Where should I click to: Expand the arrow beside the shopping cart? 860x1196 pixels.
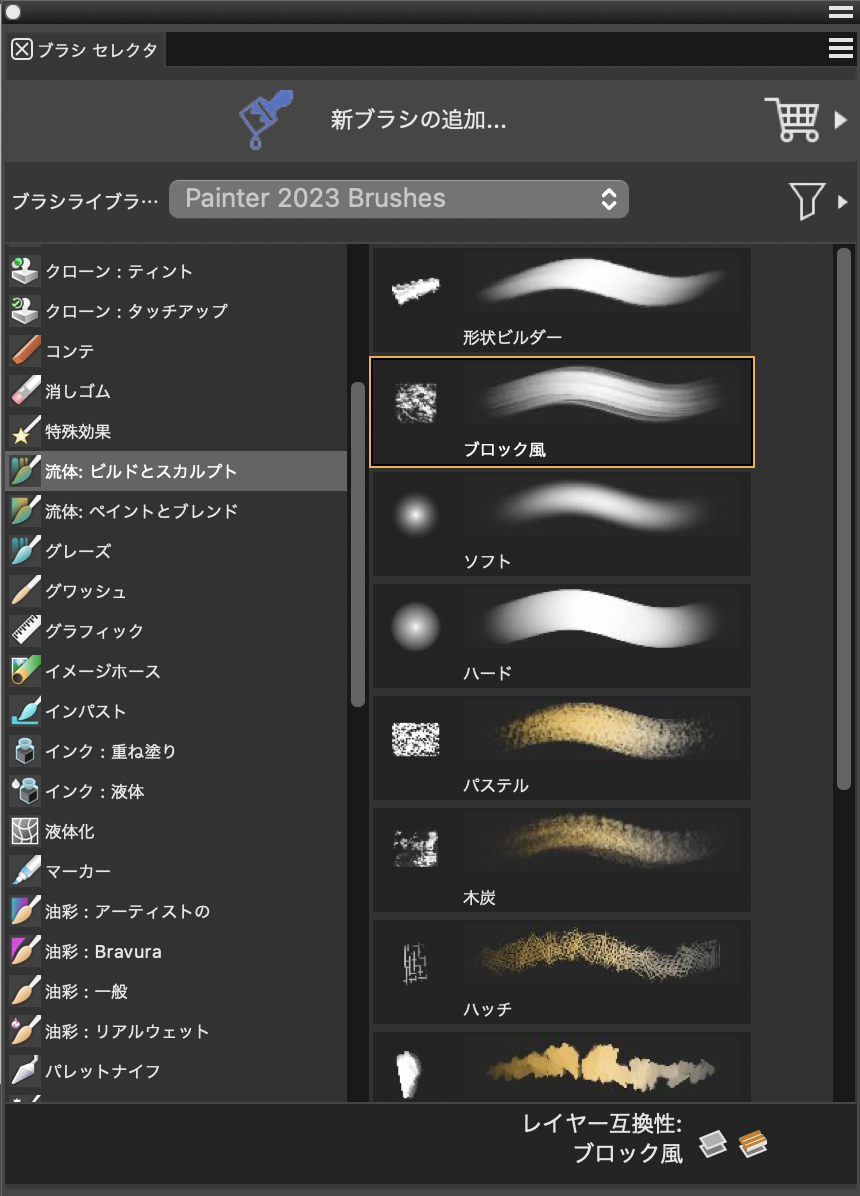841,120
